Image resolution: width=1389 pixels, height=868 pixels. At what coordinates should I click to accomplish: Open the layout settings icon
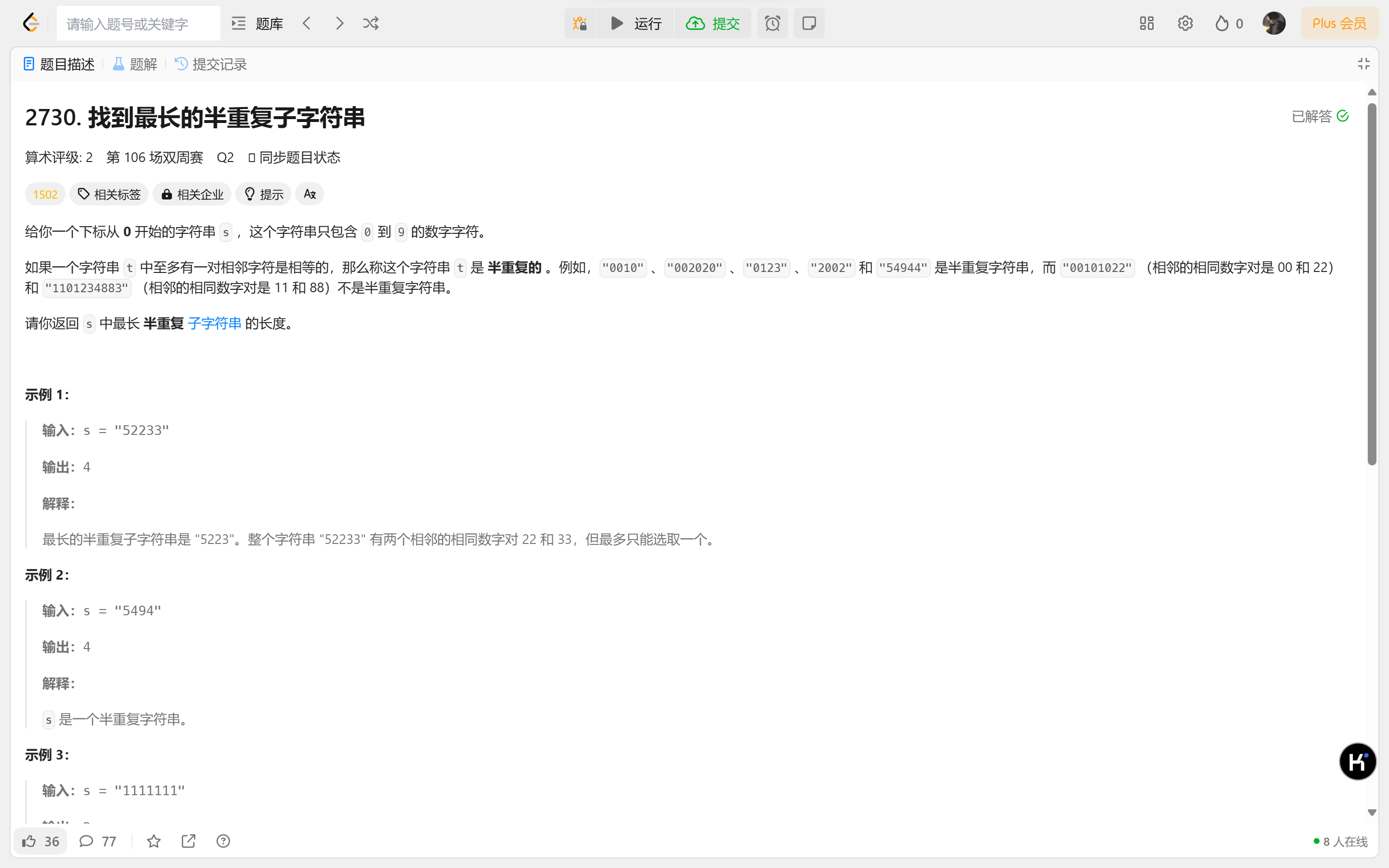(x=1145, y=23)
